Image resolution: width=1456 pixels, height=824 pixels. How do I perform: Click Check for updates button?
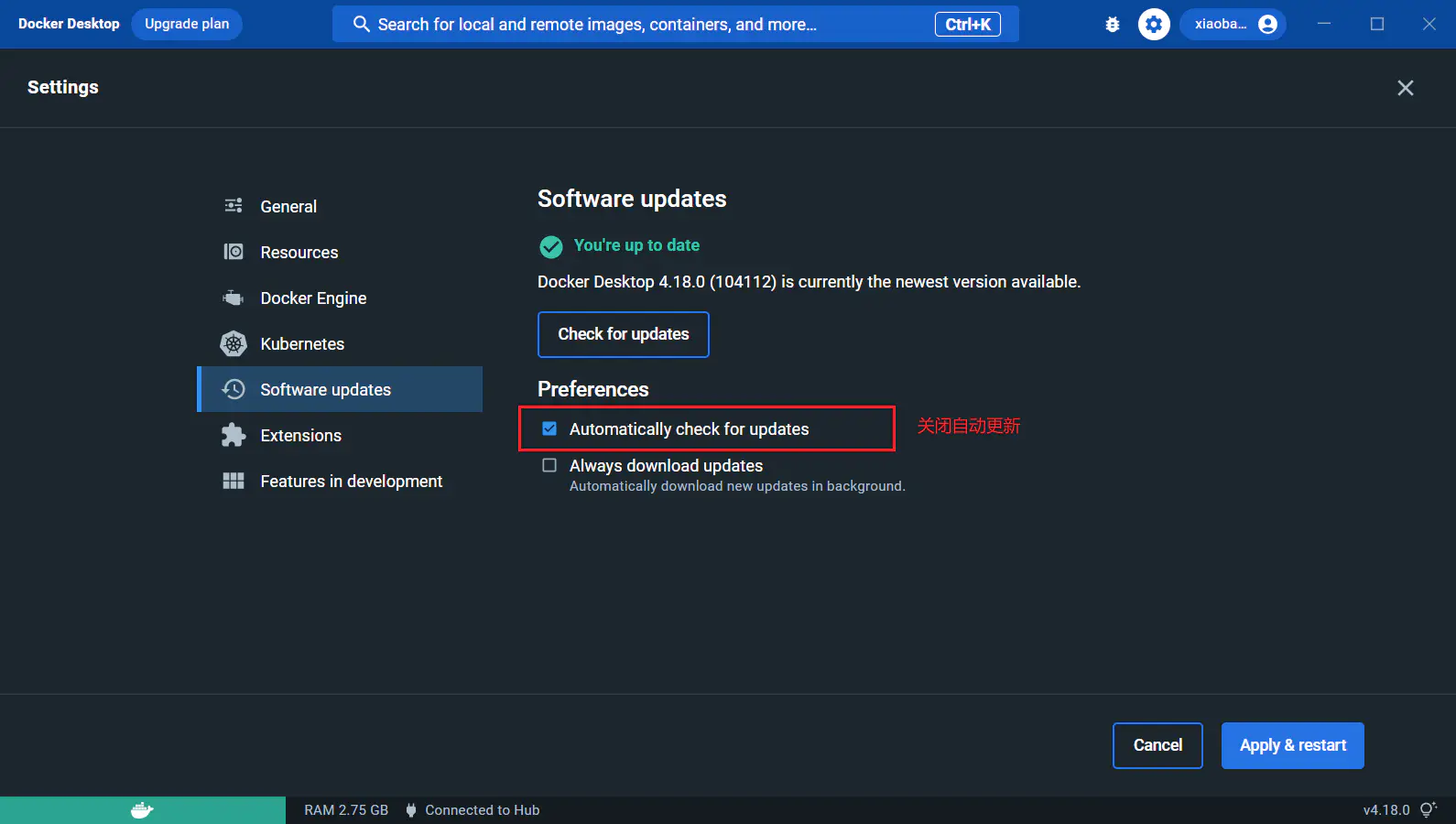(624, 334)
